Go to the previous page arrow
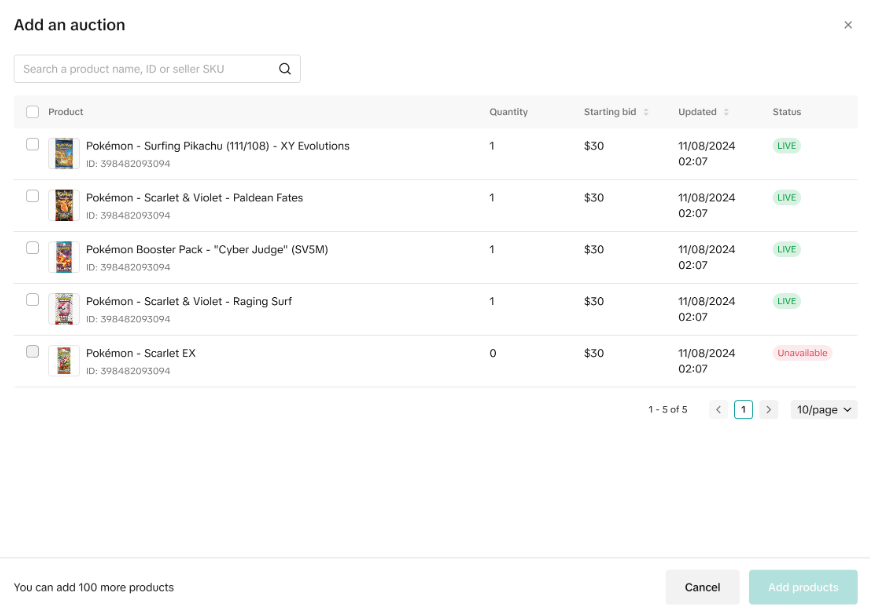This screenshot has height=609, width=870. 718,409
